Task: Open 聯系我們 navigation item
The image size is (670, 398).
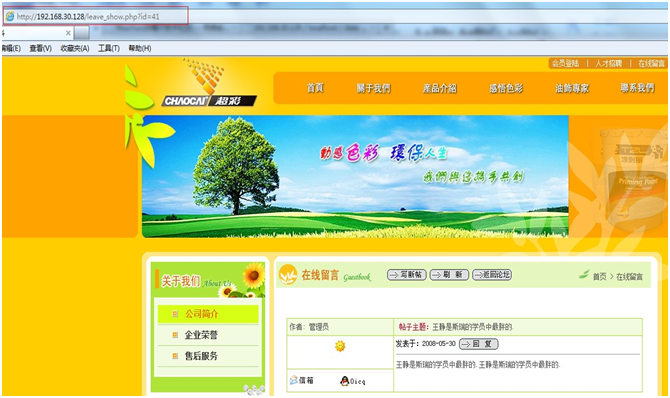Action: 637,88
